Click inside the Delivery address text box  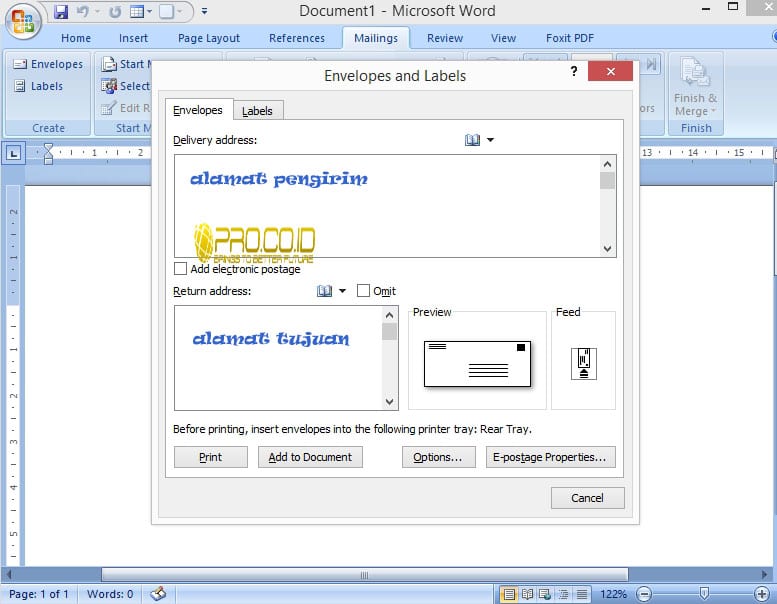[387, 206]
